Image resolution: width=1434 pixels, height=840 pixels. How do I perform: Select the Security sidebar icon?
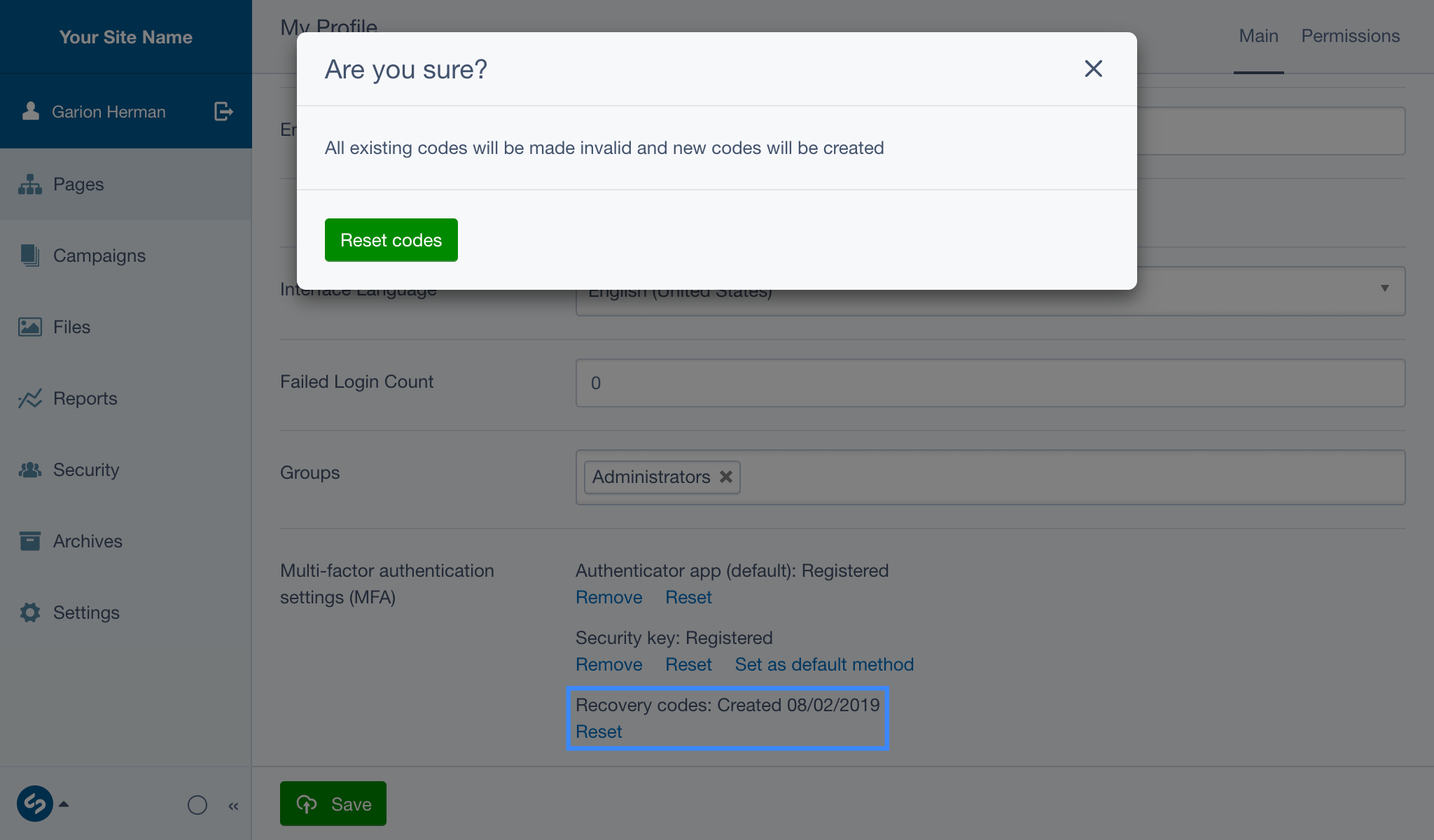(29, 470)
